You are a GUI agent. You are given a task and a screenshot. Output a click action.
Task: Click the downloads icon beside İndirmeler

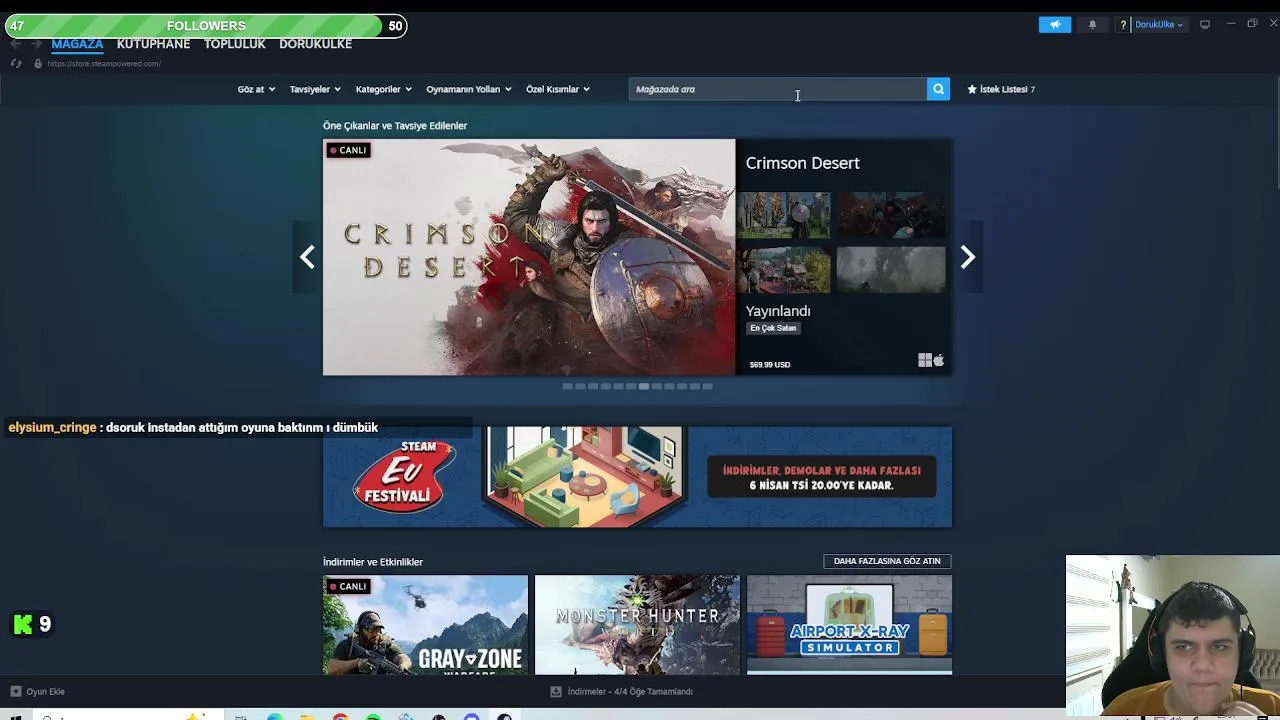pyautogui.click(x=556, y=691)
